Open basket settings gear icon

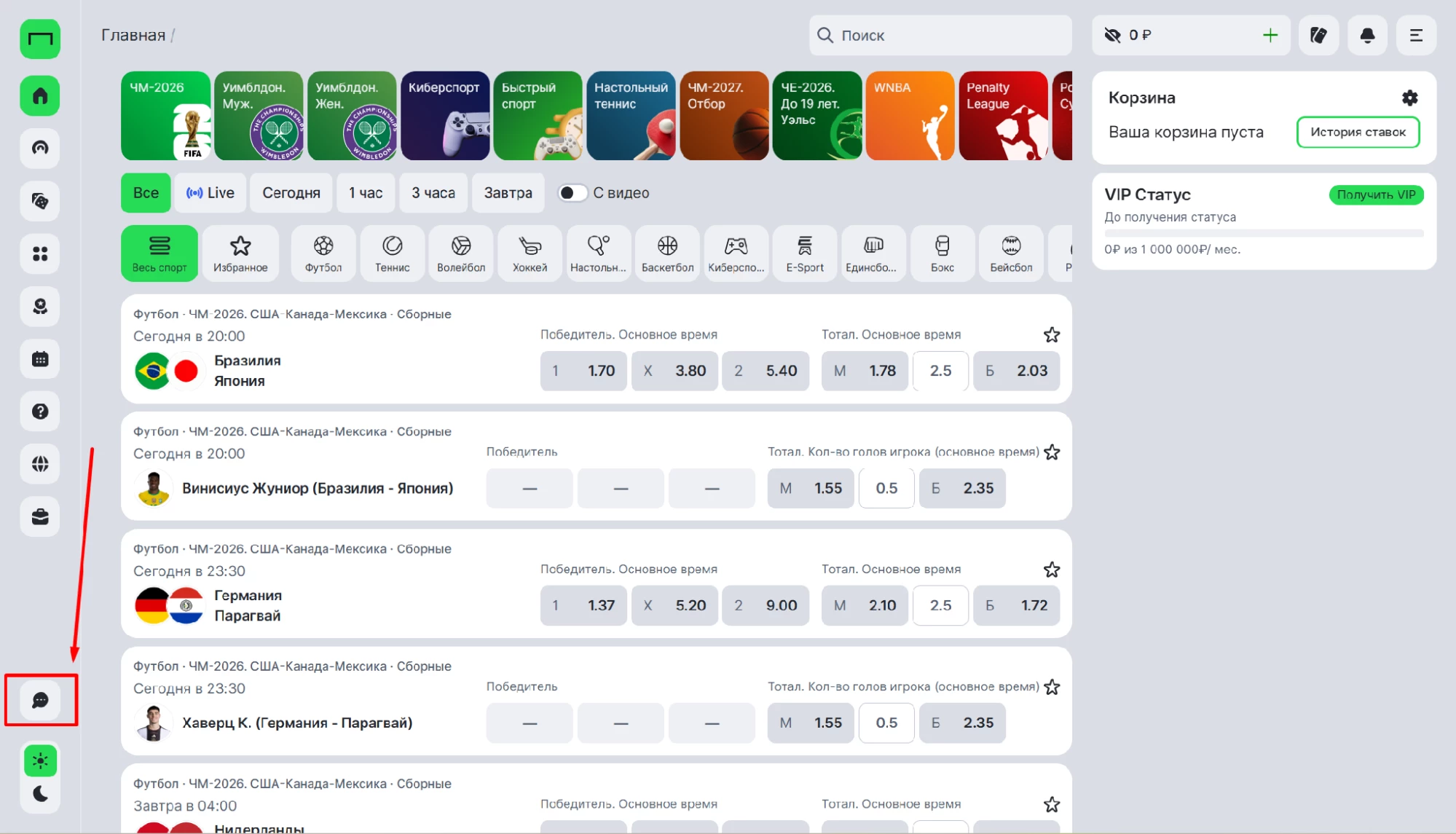coord(1409,98)
